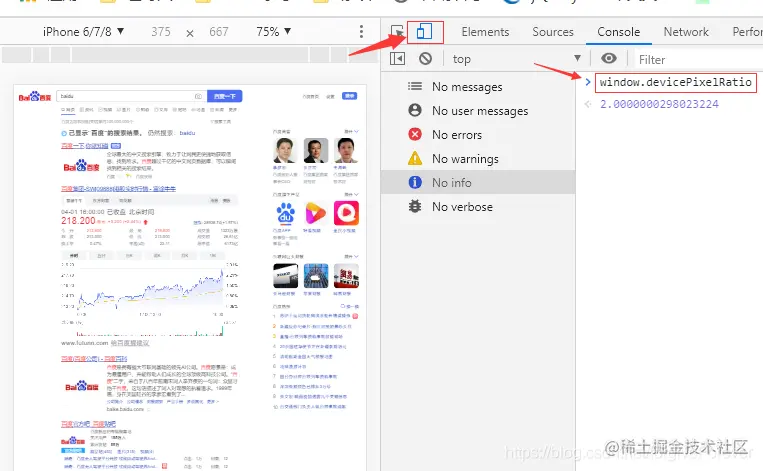Switch to the Console tab
This screenshot has width=763, height=471.
[618, 32]
